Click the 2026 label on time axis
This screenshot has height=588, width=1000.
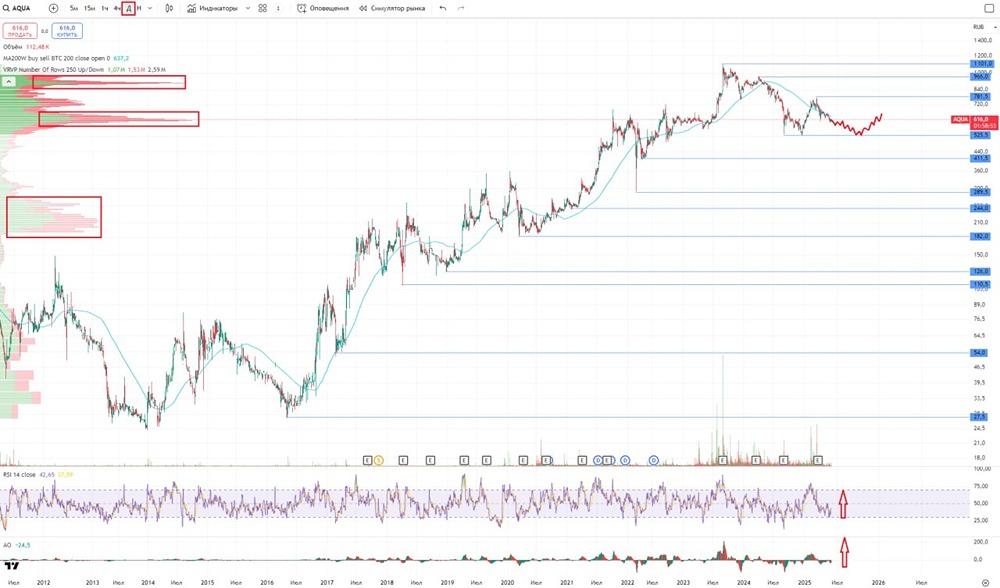click(x=878, y=582)
